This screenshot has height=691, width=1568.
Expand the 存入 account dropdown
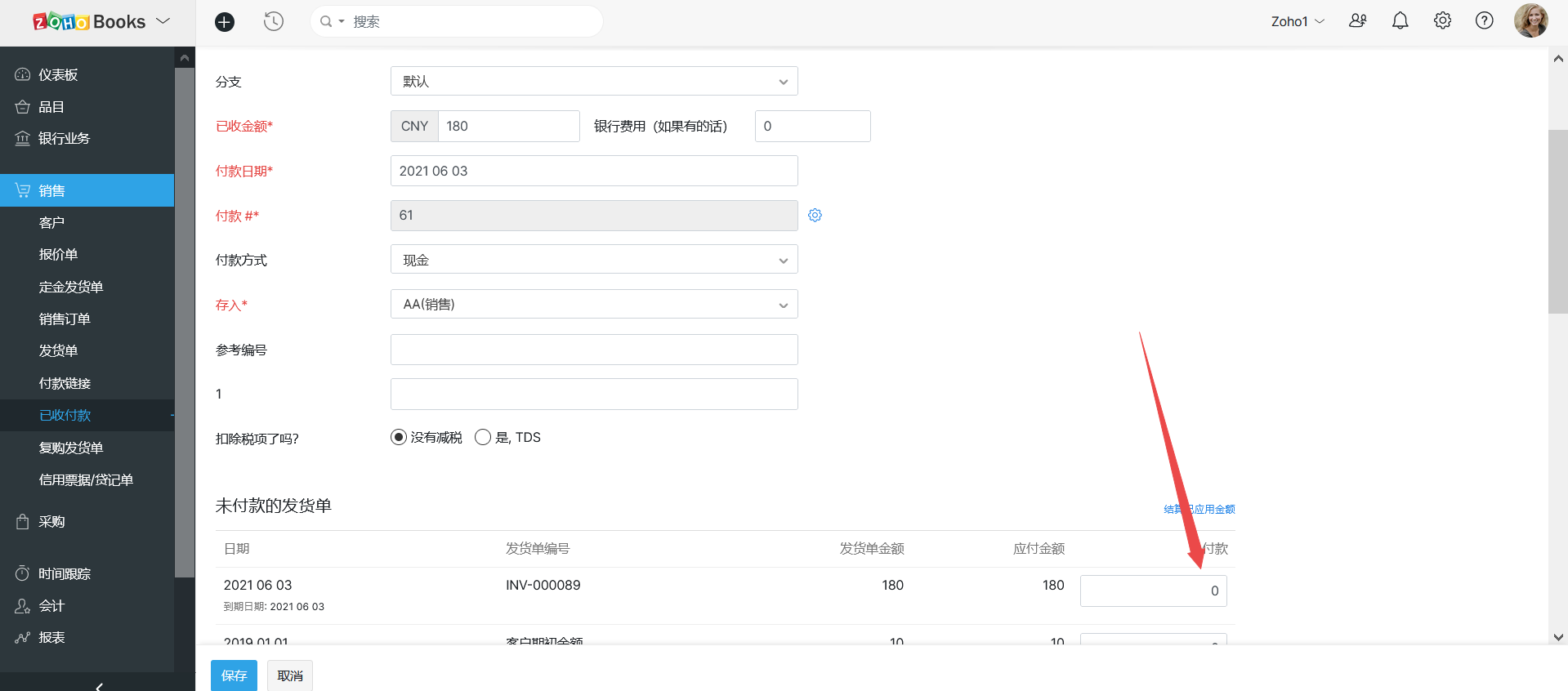click(594, 305)
